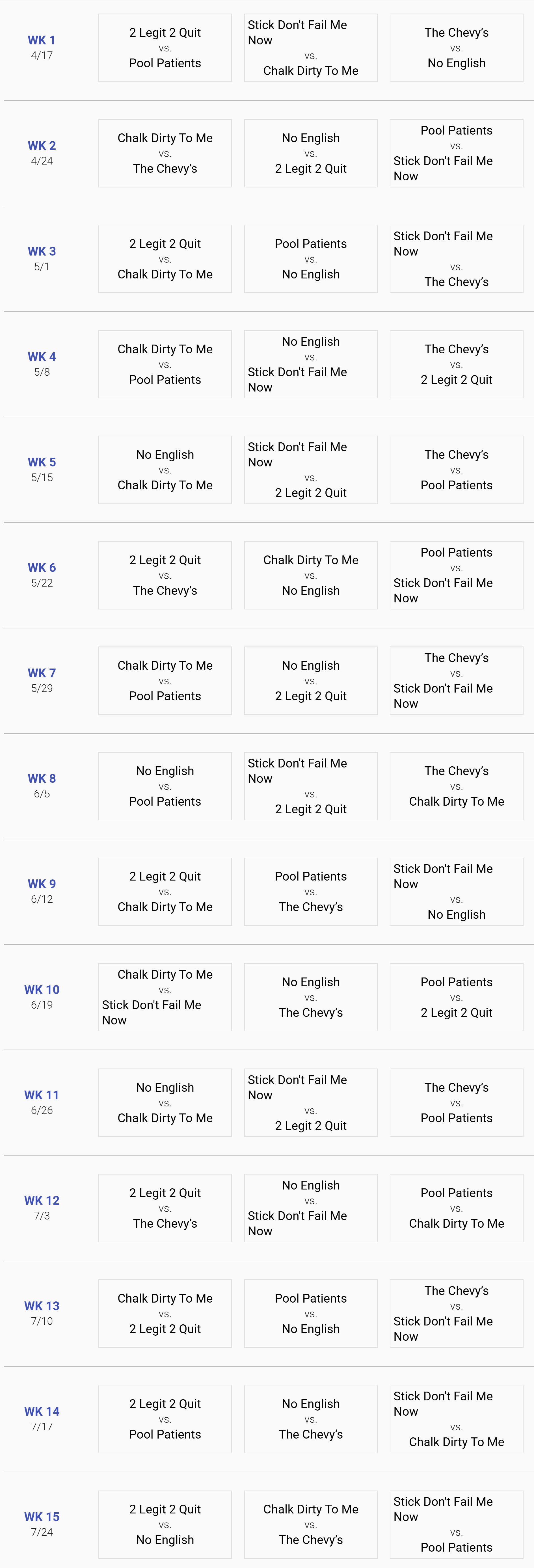534x1568 pixels.
Task: Open the WK 7 week link
Action: pos(41,673)
